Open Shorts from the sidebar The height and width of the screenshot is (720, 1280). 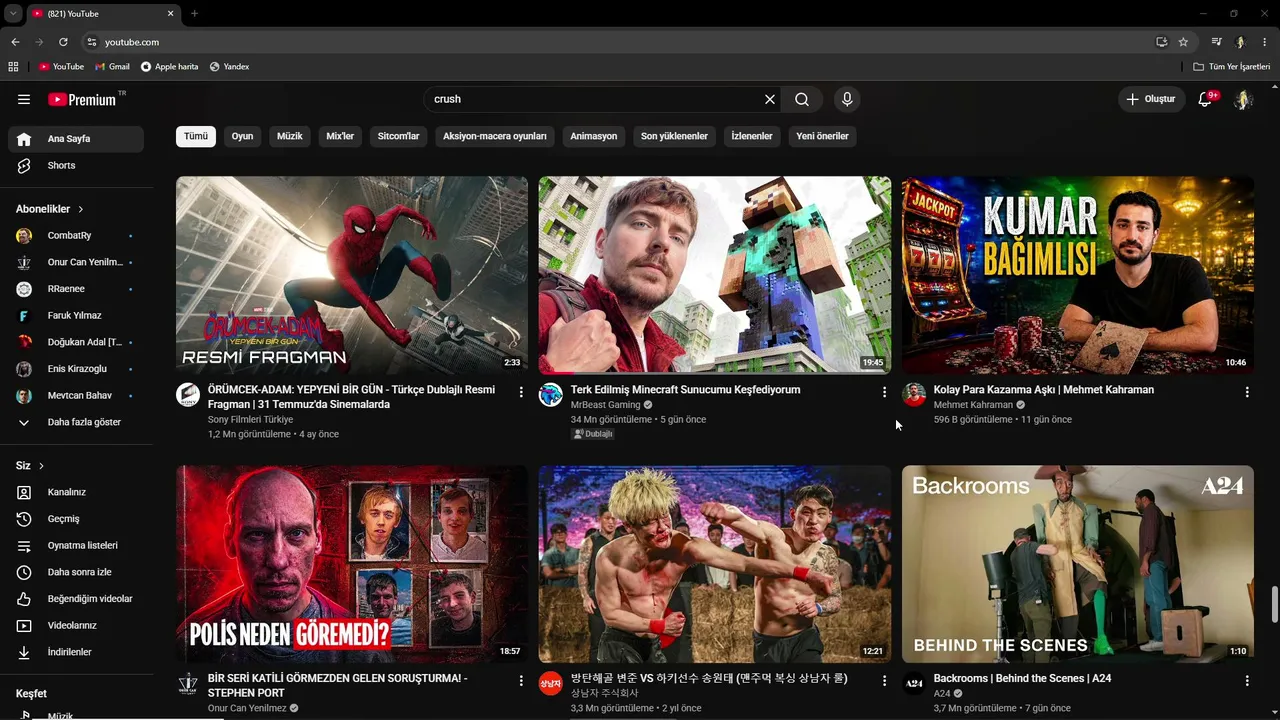pyautogui.click(x=76, y=165)
